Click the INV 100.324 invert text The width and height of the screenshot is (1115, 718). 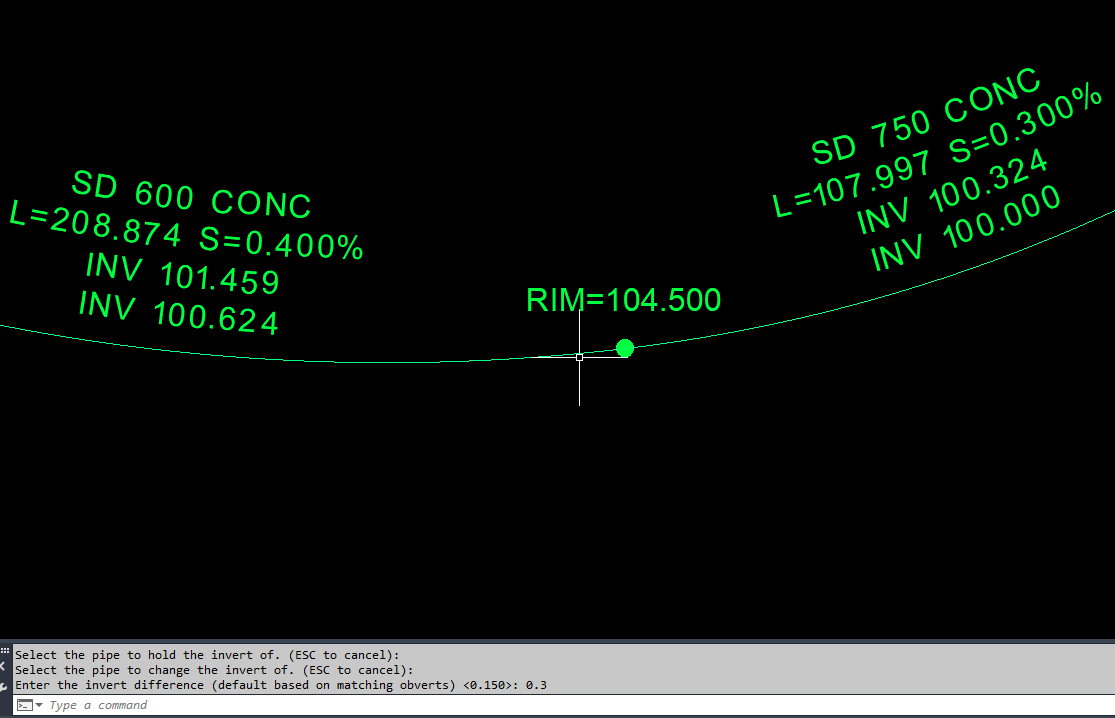(x=952, y=191)
